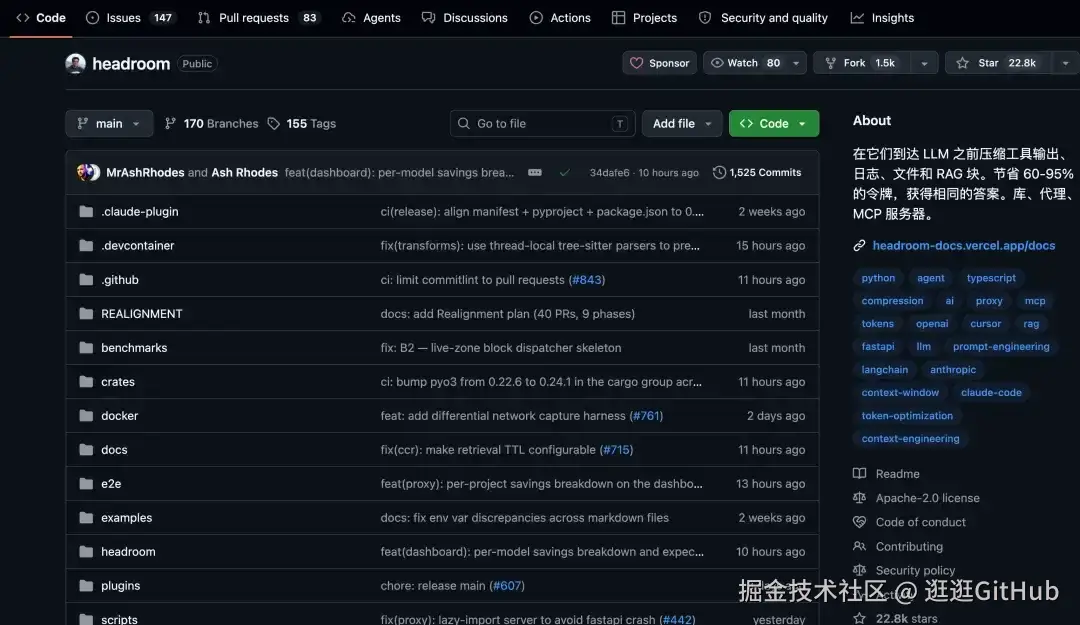Open the .github folder icon
Screen dimensions: 1080x625
[x=86, y=280]
